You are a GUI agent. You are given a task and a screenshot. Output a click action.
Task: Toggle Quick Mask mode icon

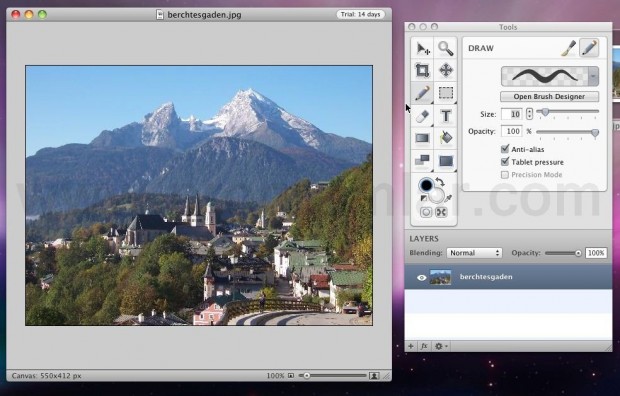pos(426,212)
